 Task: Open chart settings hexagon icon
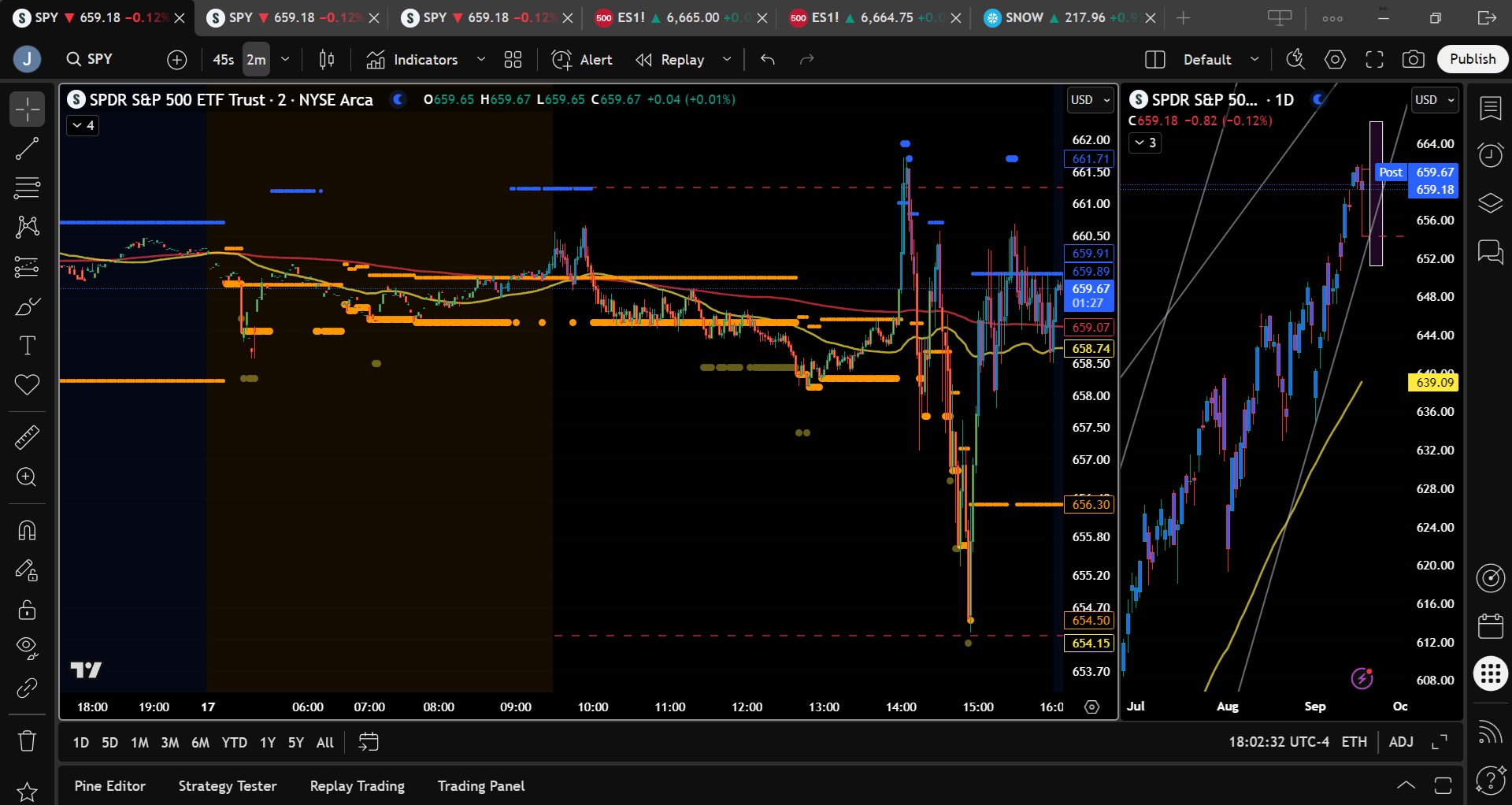[1335, 59]
